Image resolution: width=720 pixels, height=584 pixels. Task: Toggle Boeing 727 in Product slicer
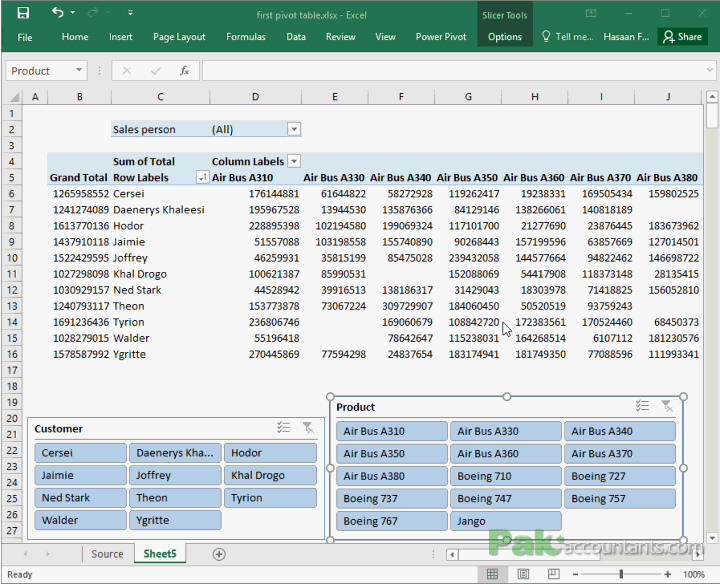tap(620, 477)
